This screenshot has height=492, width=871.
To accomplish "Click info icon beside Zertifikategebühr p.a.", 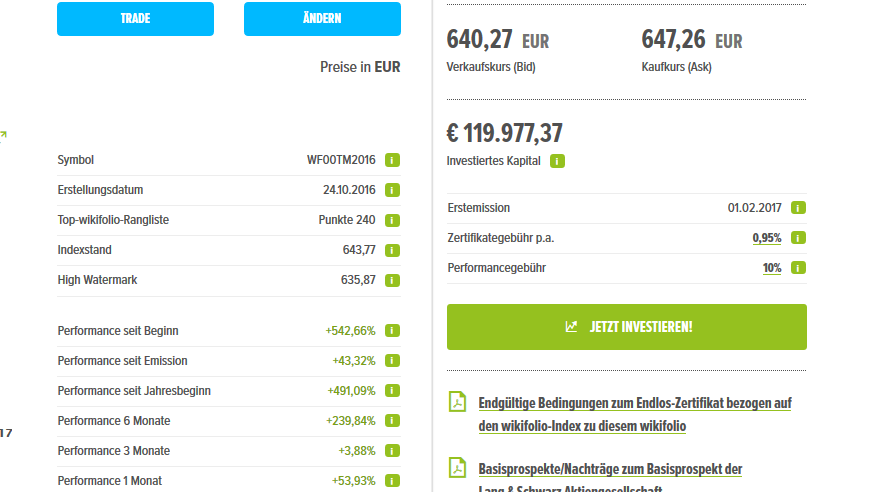I will (x=798, y=238).
